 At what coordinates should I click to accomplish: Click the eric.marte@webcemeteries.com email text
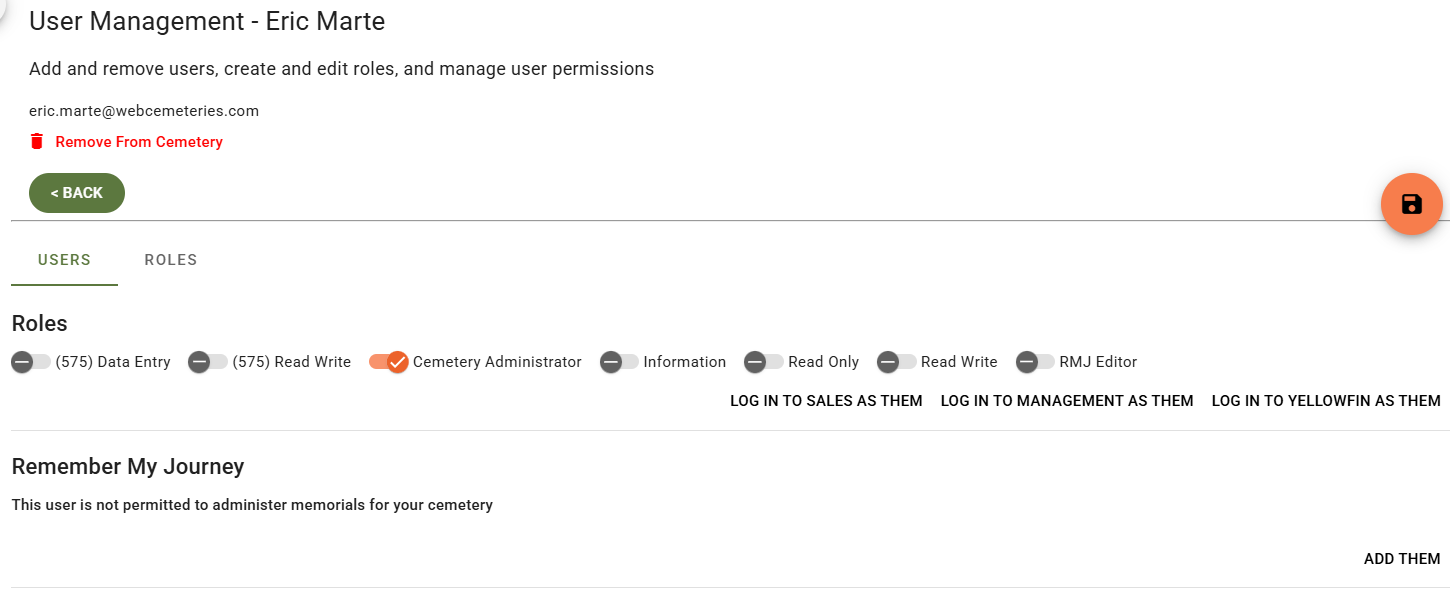144,111
